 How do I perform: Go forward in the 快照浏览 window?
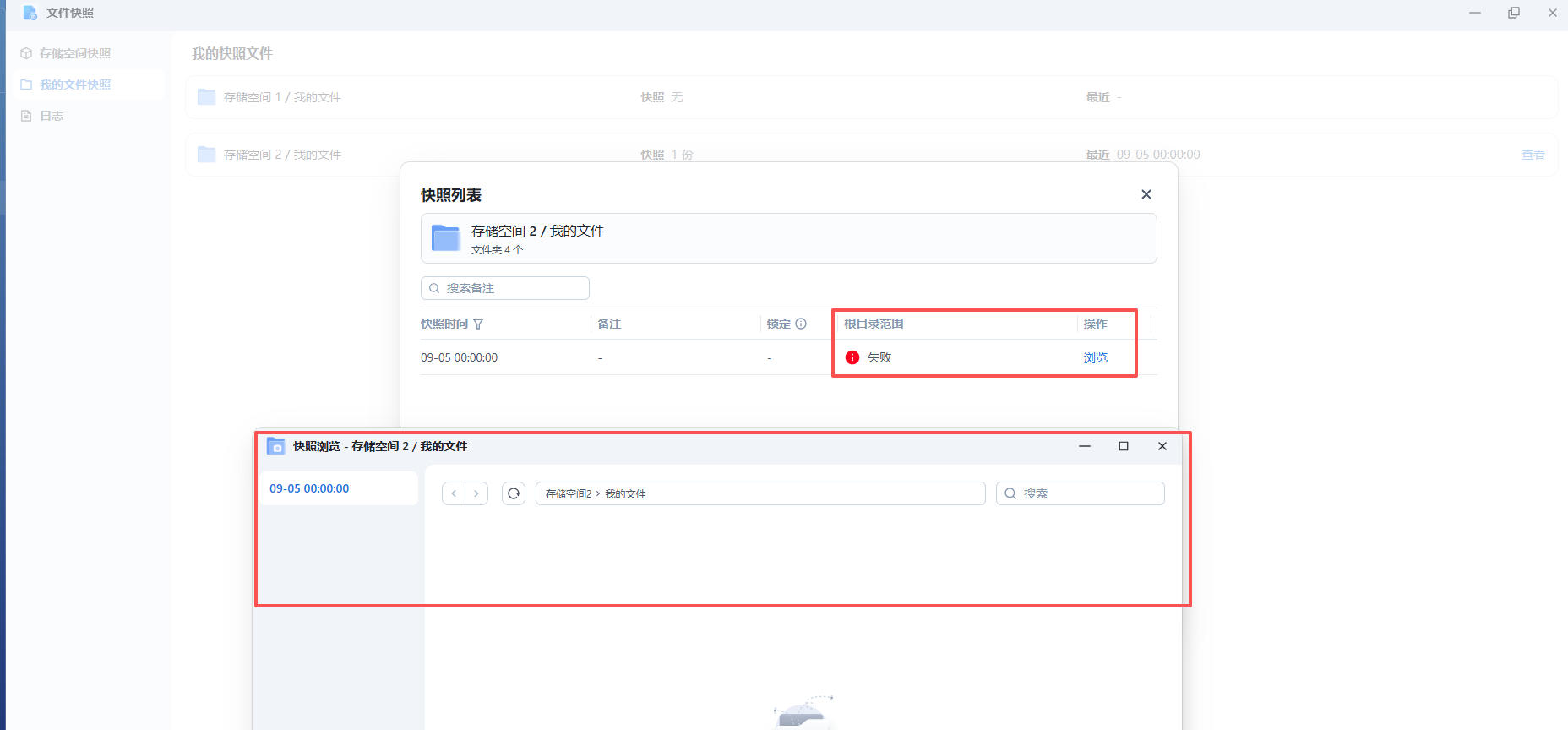[476, 493]
